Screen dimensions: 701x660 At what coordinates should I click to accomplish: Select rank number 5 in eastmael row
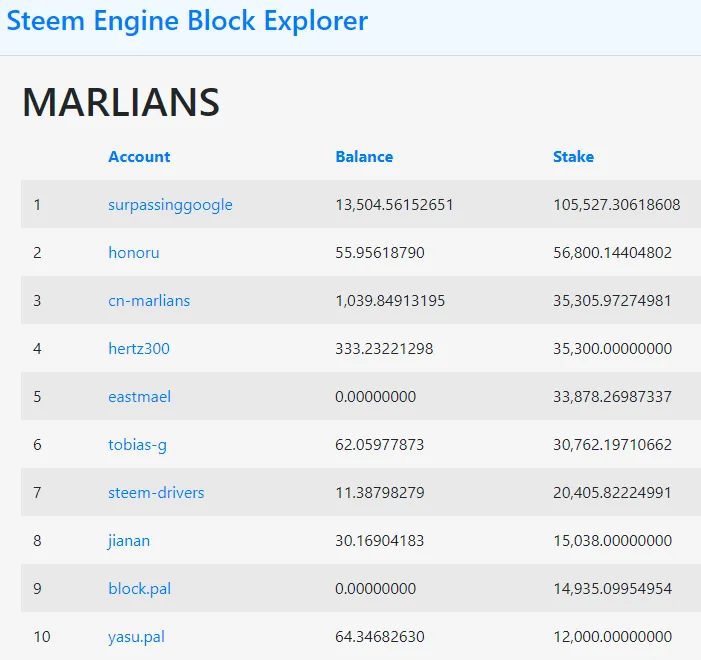click(37, 397)
